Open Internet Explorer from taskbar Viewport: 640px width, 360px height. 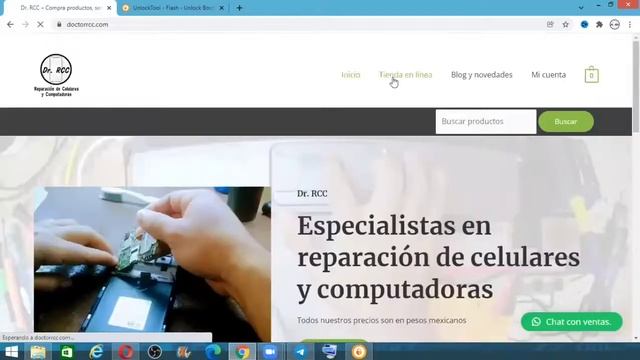[x=96, y=352]
